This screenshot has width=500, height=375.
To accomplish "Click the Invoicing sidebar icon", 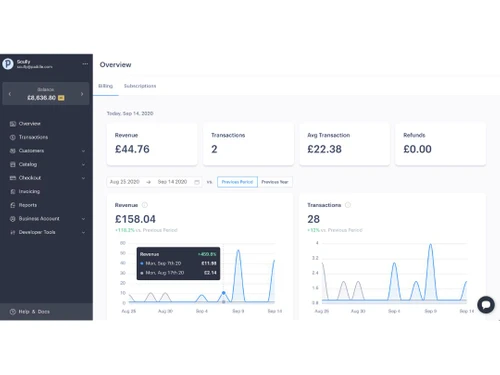I will [x=13, y=192].
